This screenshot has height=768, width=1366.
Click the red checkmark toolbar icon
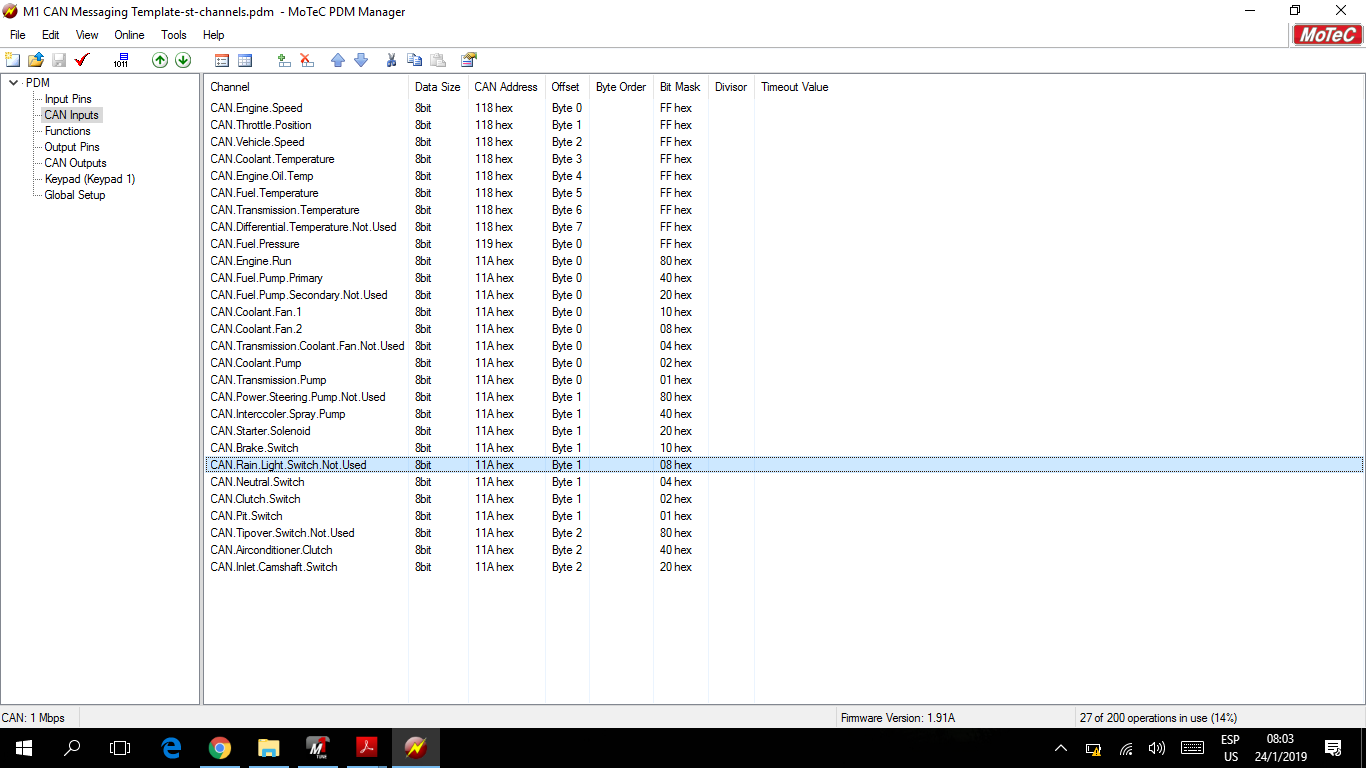82,60
